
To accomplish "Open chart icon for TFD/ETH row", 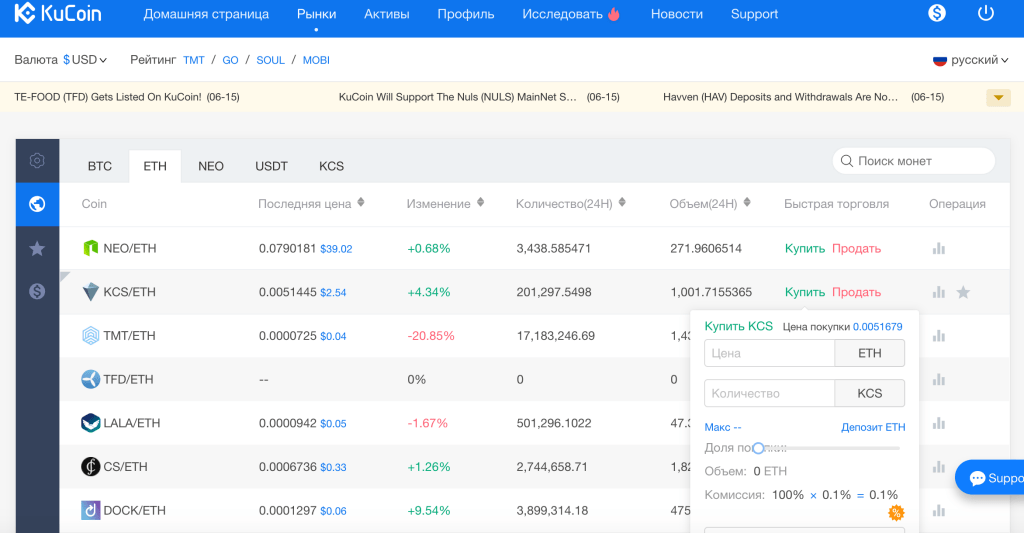I will 939,380.
